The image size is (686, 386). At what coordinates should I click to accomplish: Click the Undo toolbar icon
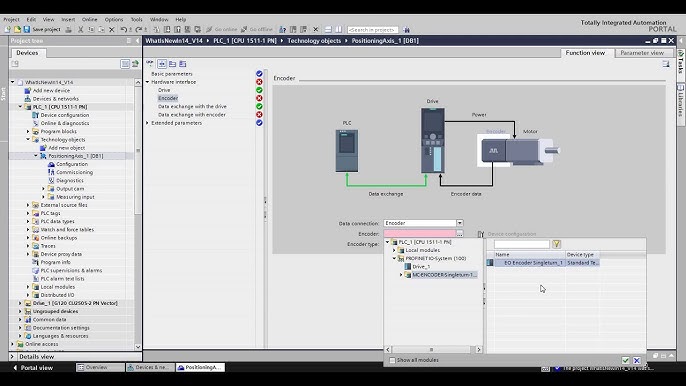tap(124, 29)
